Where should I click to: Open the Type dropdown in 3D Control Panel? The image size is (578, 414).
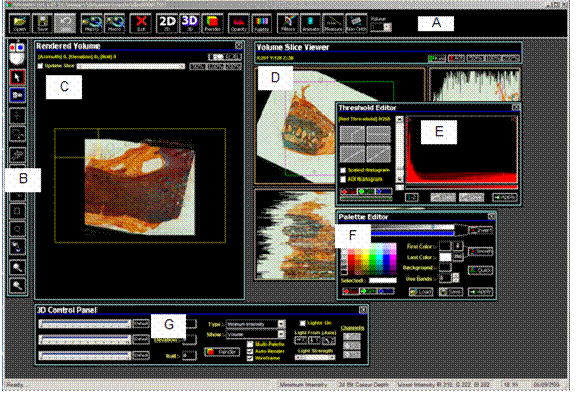click(256, 324)
